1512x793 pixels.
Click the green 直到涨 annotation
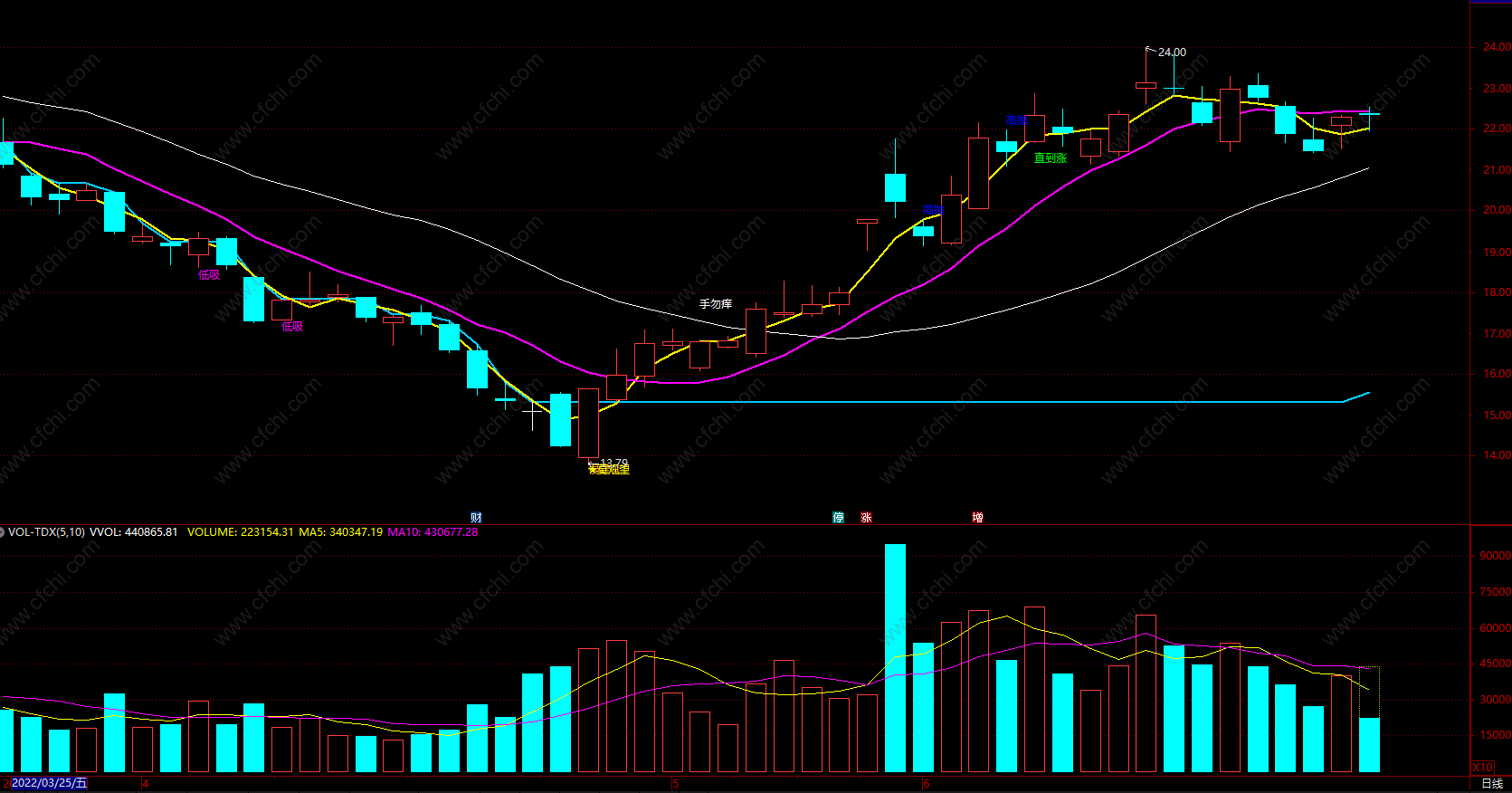pos(1051,158)
